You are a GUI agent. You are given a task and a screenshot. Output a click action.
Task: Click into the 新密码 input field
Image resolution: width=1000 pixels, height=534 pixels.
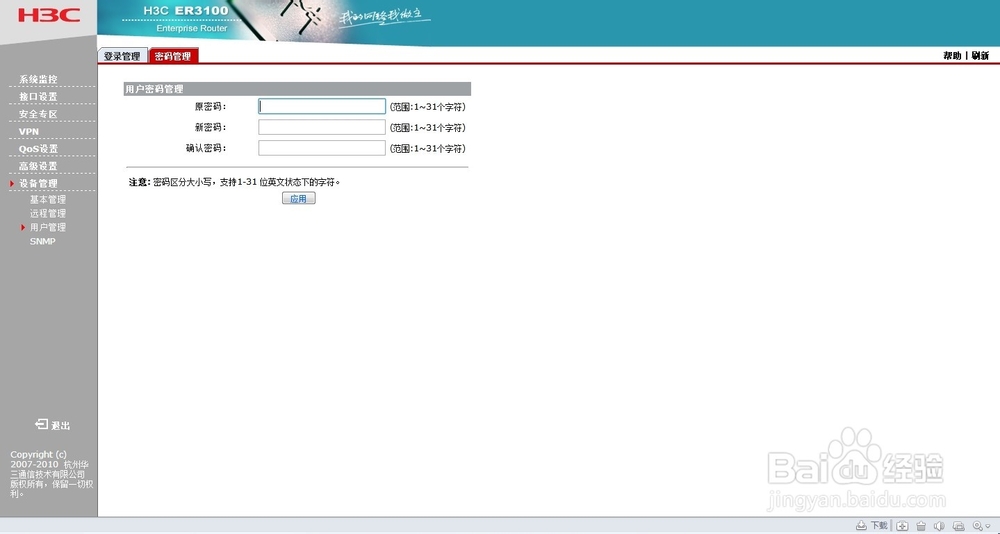tap(322, 128)
